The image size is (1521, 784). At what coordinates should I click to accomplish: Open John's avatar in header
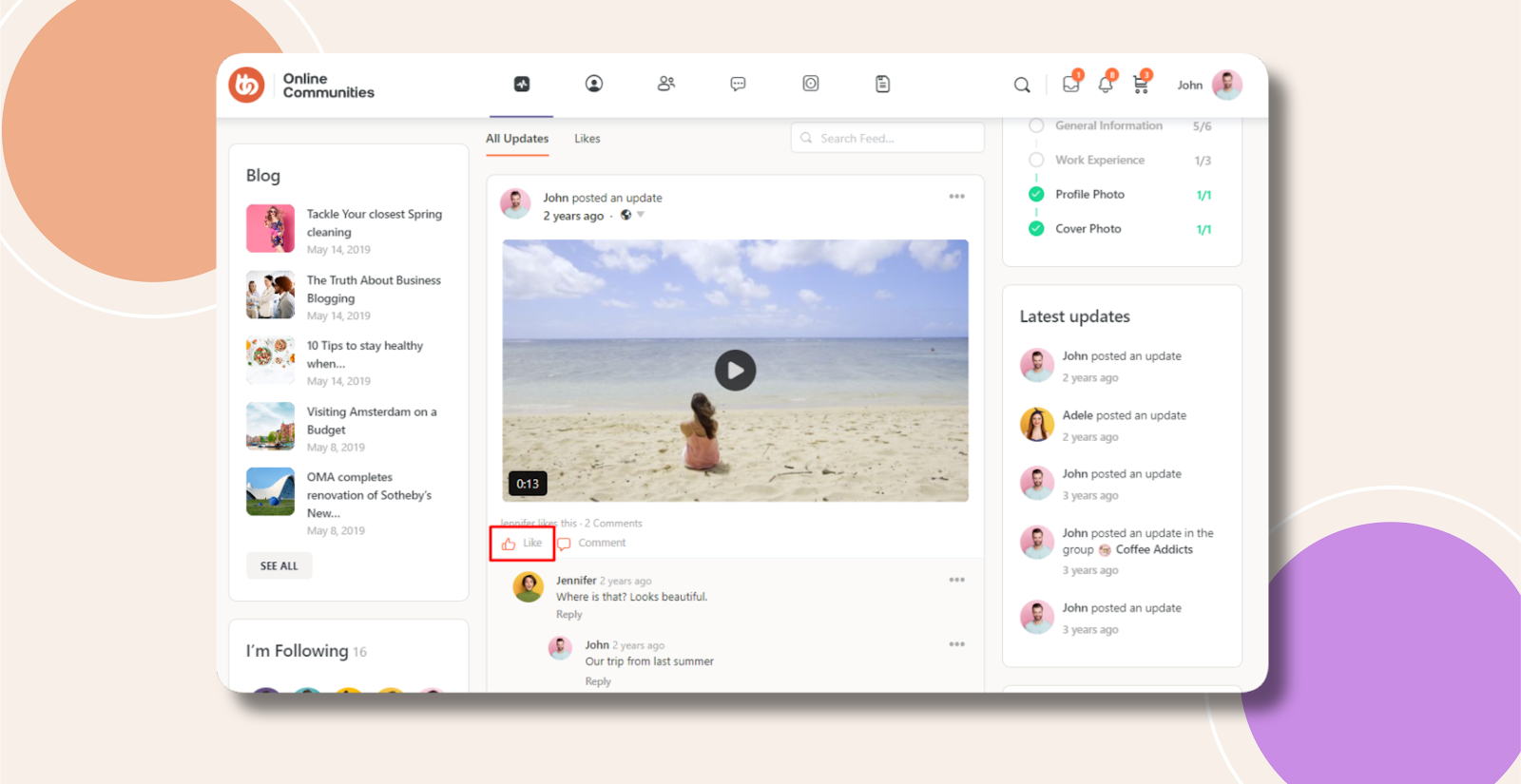1227,85
